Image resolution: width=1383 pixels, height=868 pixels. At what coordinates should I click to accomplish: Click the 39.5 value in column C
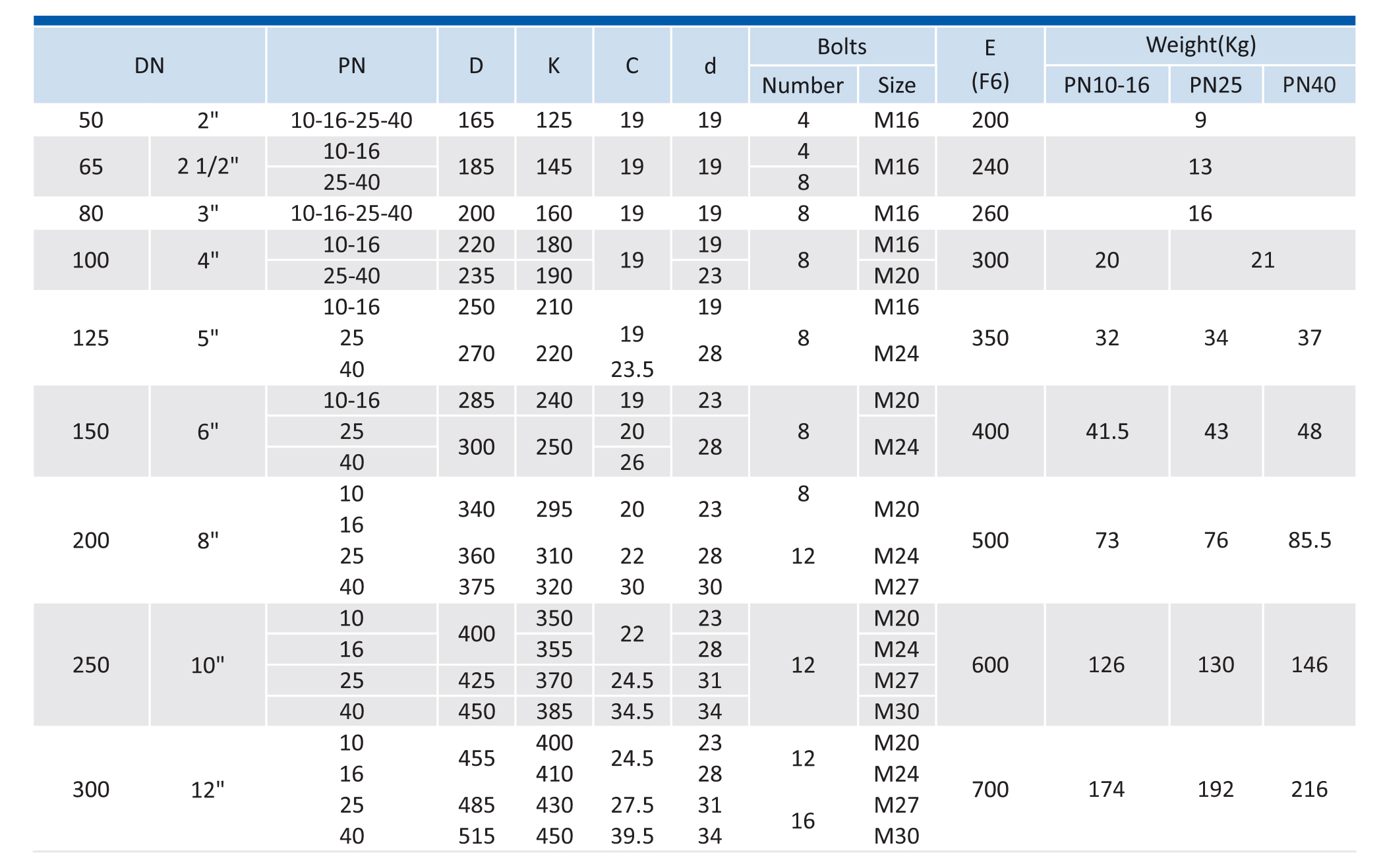coord(632,836)
